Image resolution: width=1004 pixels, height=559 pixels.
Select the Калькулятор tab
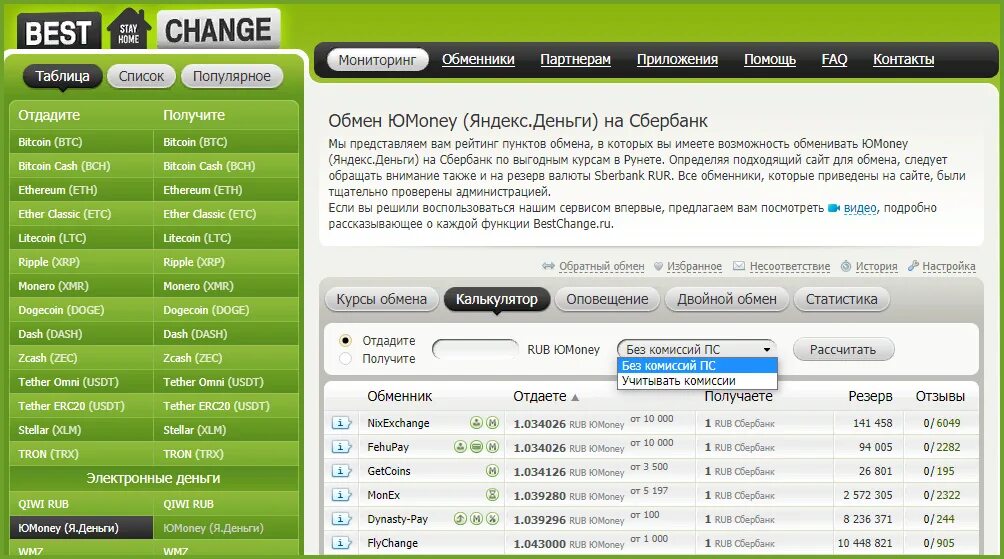coord(497,299)
